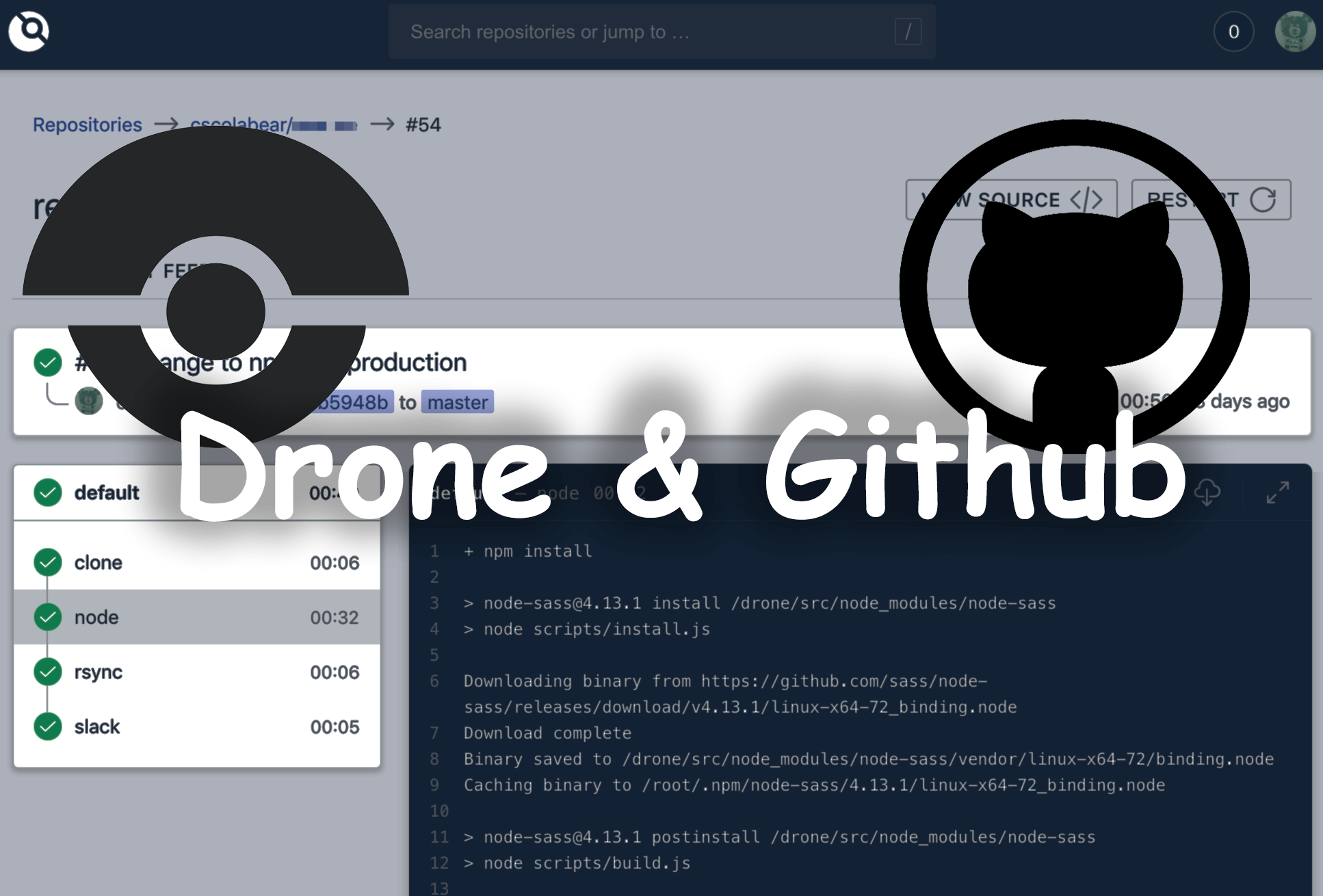1323x896 pixels.
Task: Click the node step duration 00:32
Action: click(x=335, y=618)
